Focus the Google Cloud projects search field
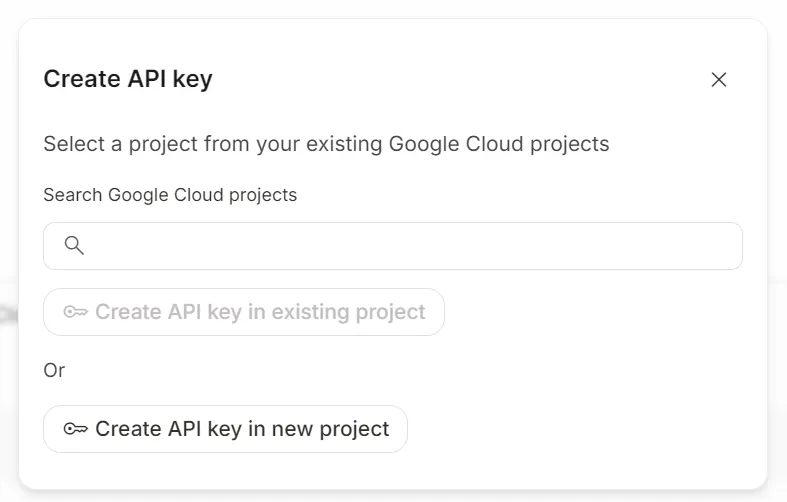Viewport: 787px width, 502px height. pyautogui.click(x=400, y=246)
